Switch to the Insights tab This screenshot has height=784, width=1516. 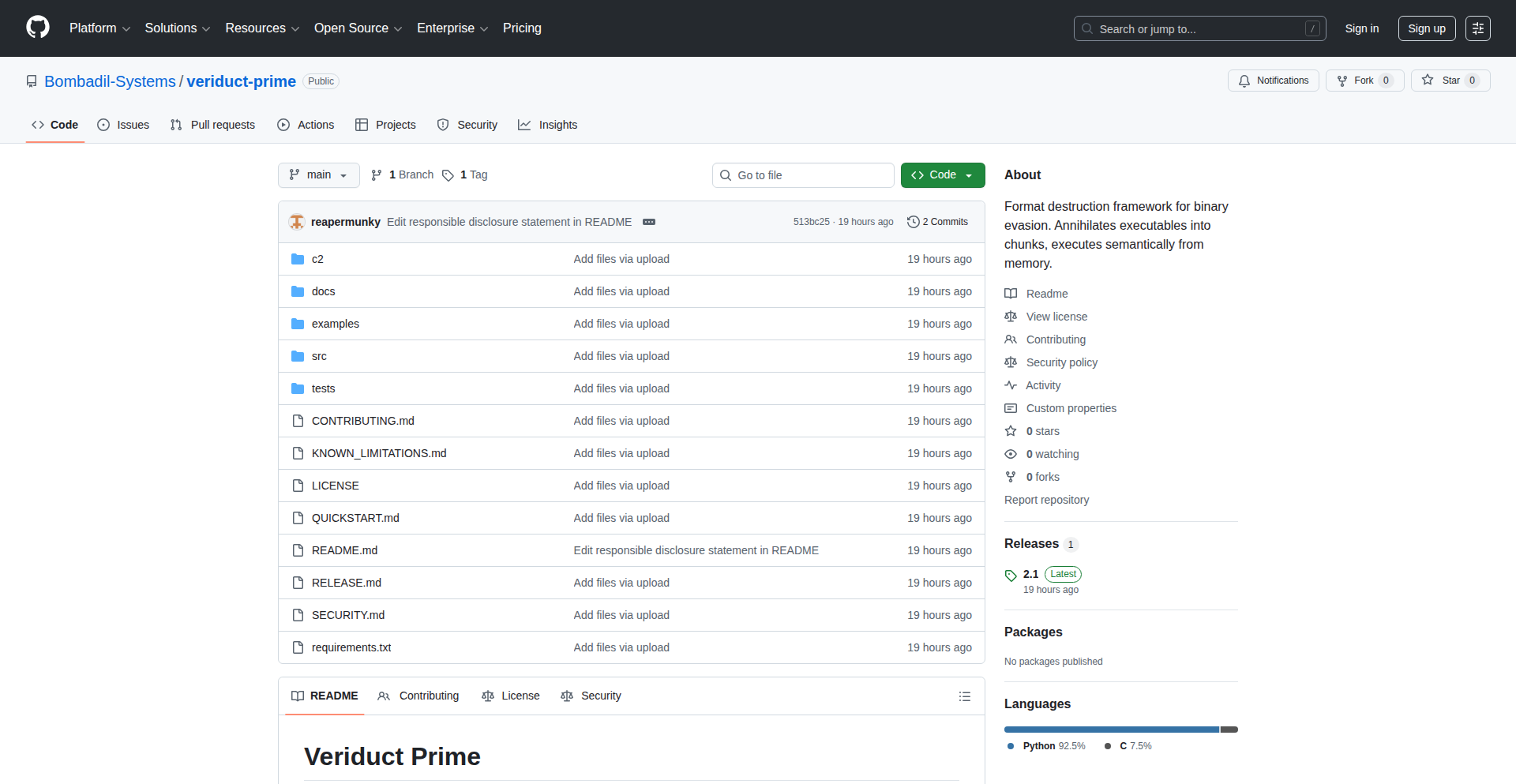click(548, 125)
